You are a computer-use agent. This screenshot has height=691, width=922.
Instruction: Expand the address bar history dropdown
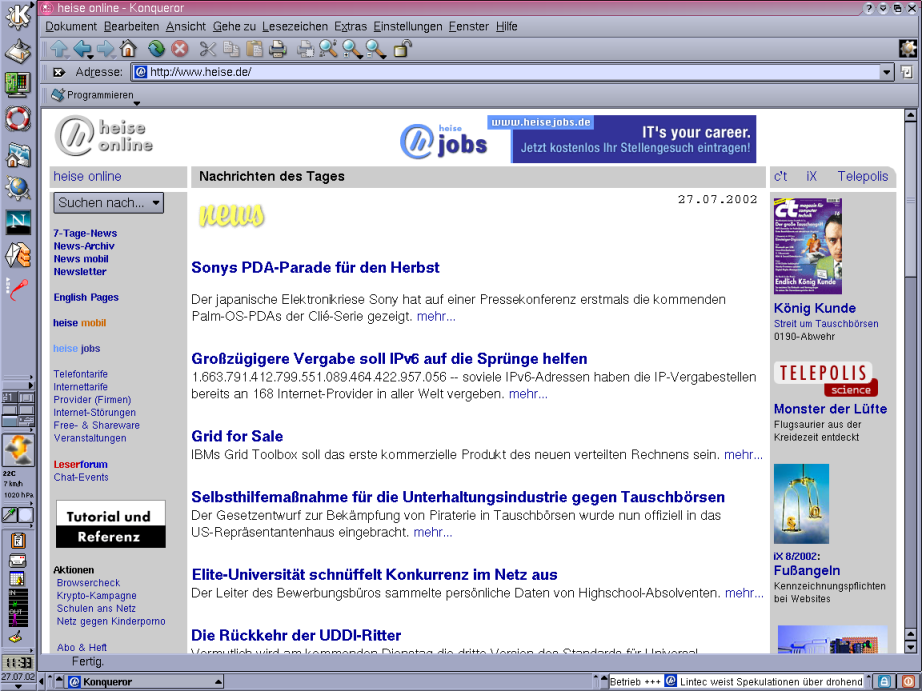[886, 72]
